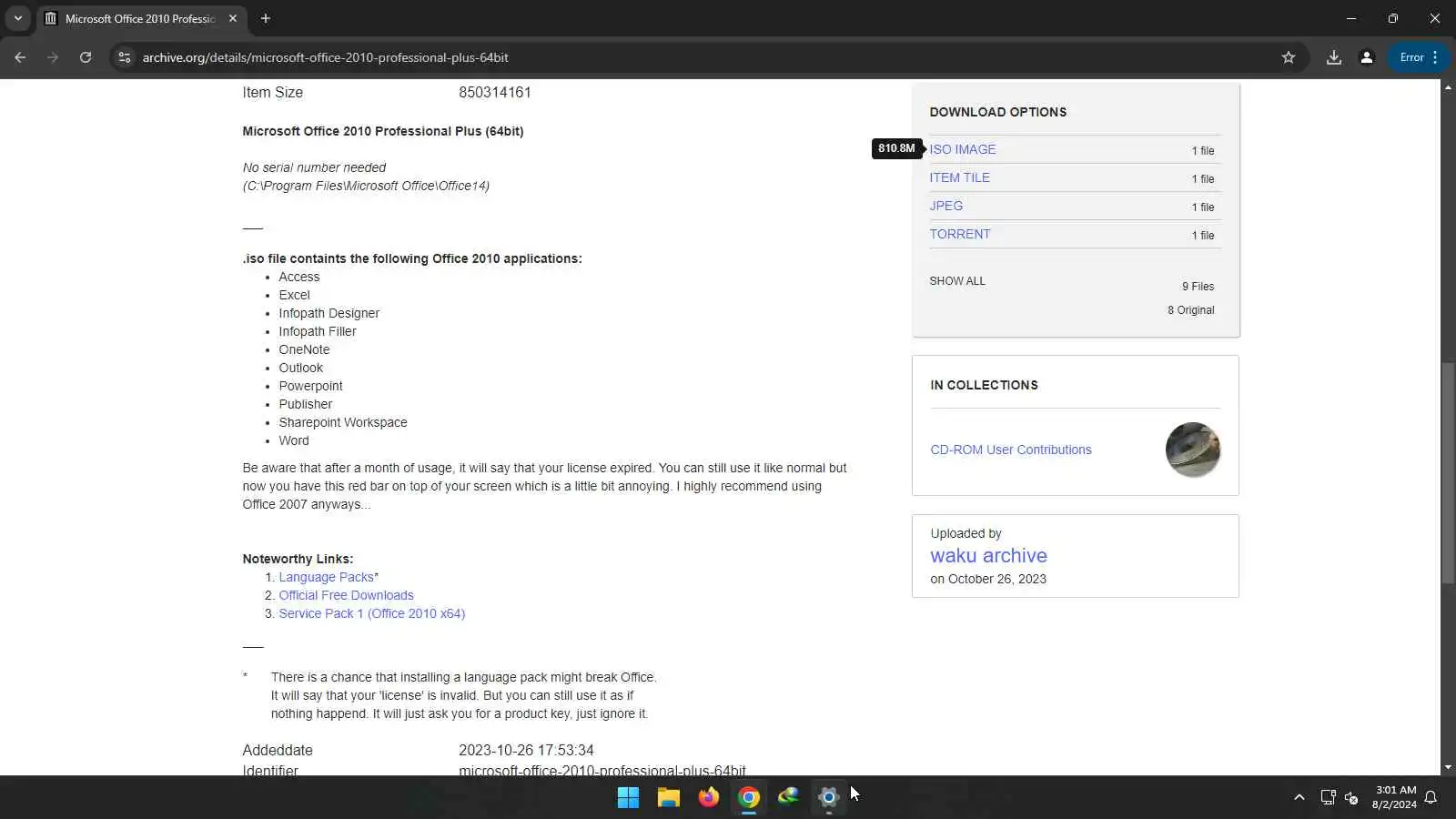
Task: View site information beside the address
Action: coord(125,57)
